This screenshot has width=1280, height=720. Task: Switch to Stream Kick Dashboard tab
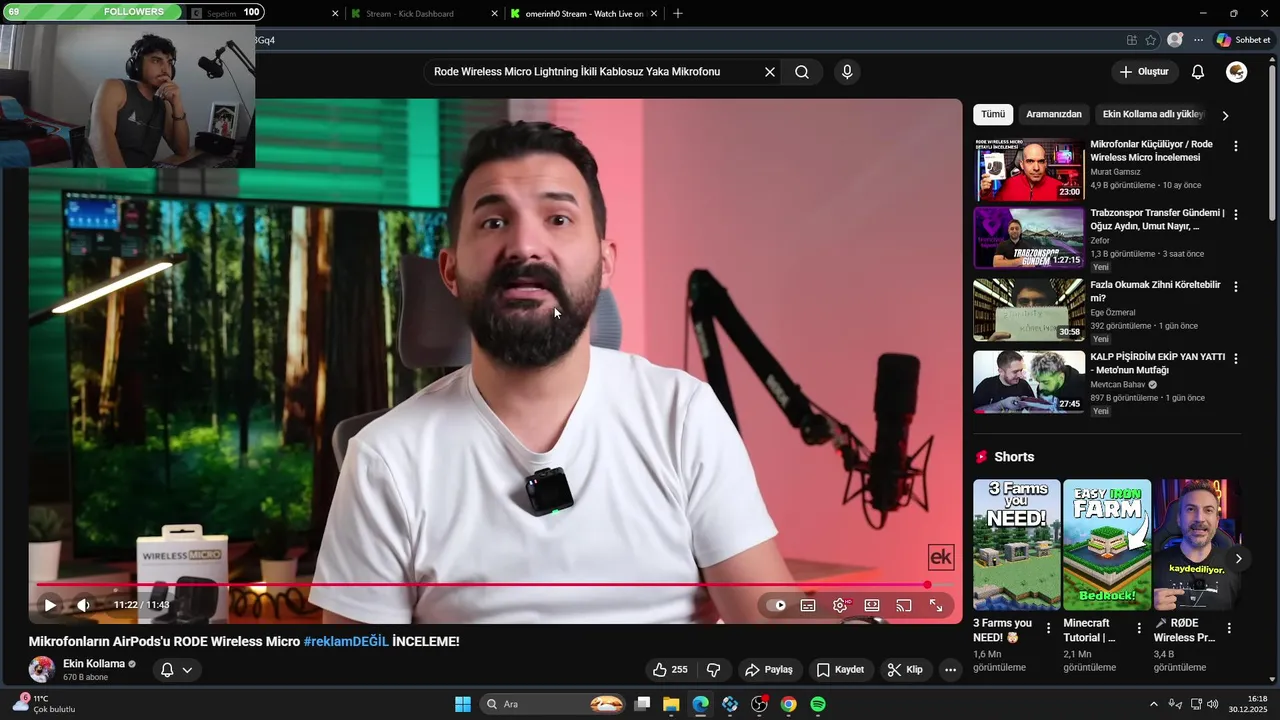410,14
